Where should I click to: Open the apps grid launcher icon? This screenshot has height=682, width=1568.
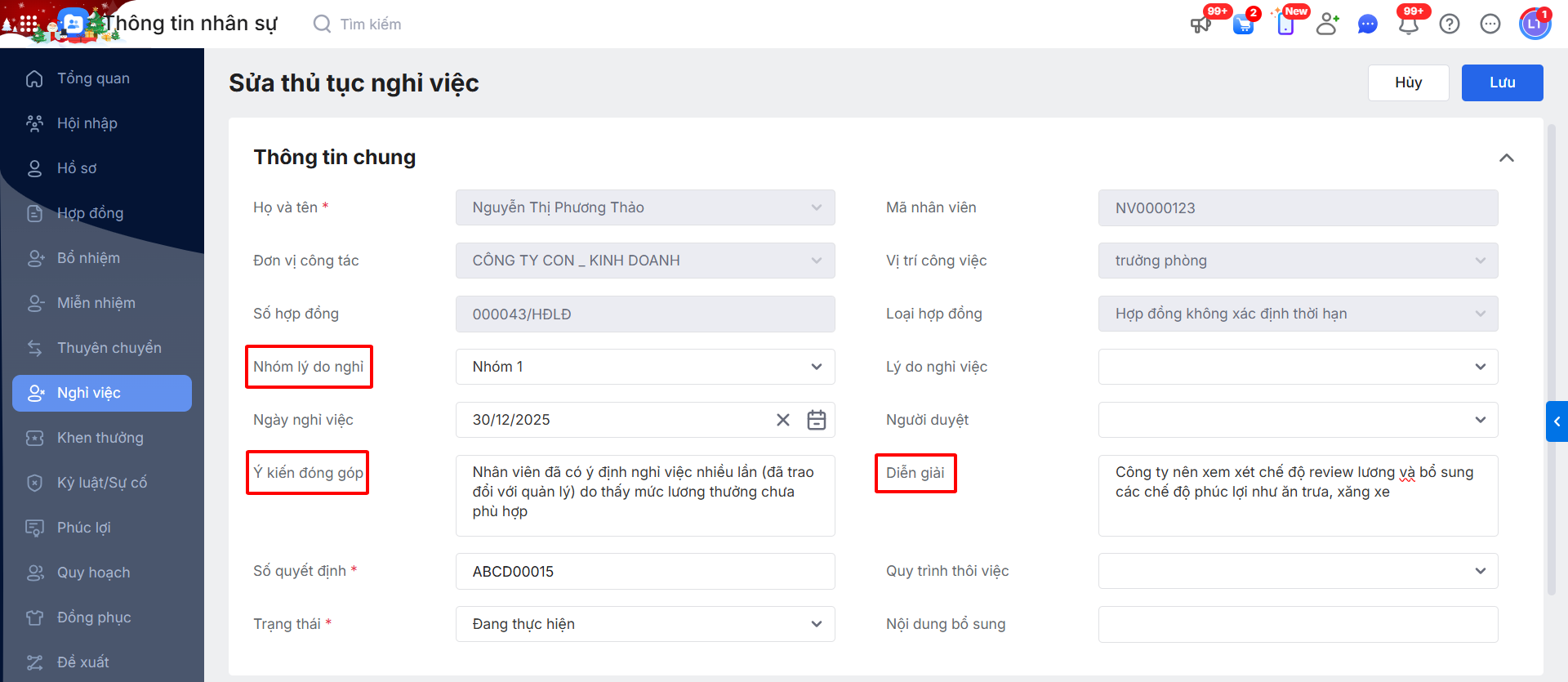pos(29,25)
